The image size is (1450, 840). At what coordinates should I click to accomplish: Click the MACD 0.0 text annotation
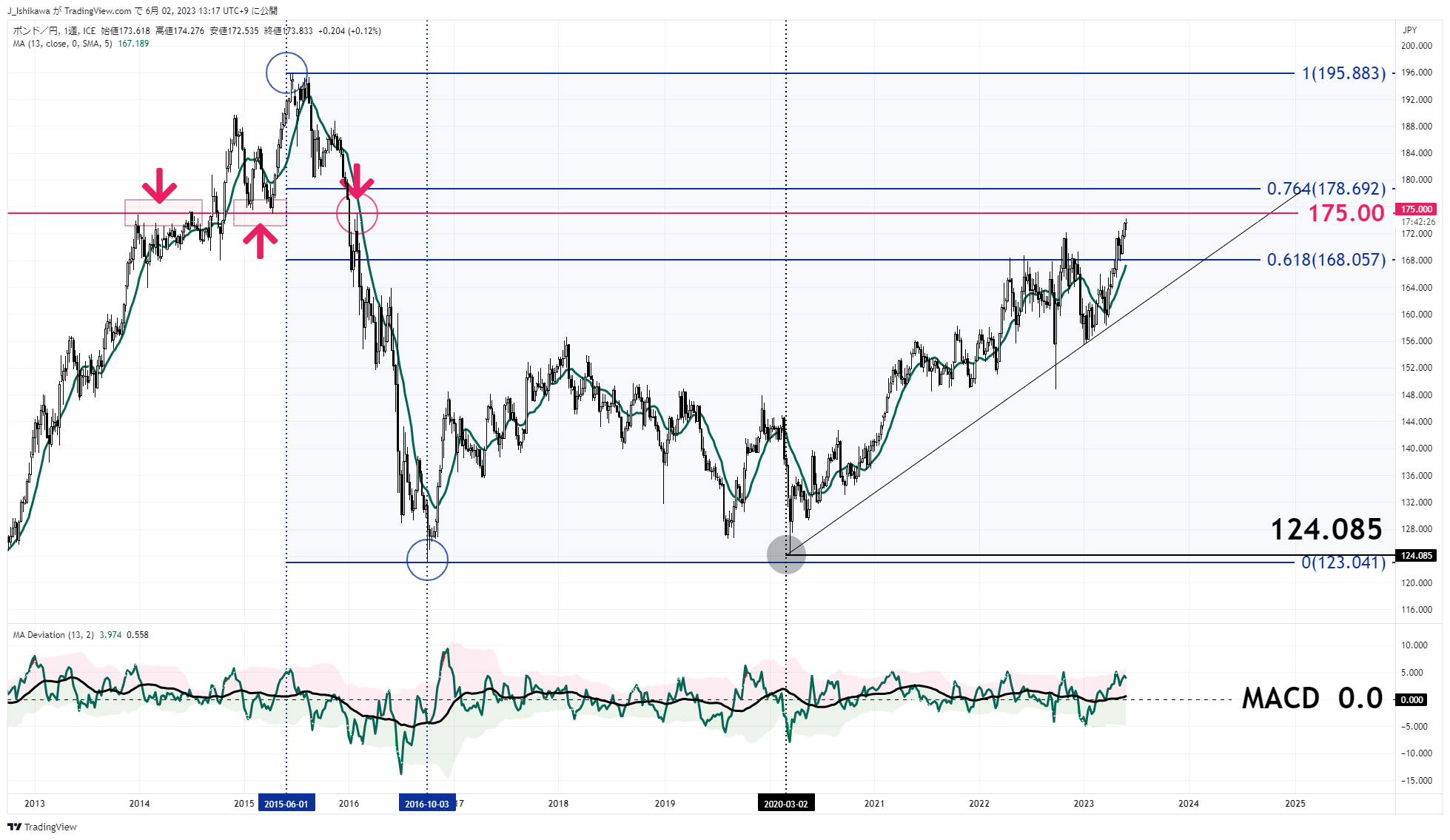click(1312, 698)
